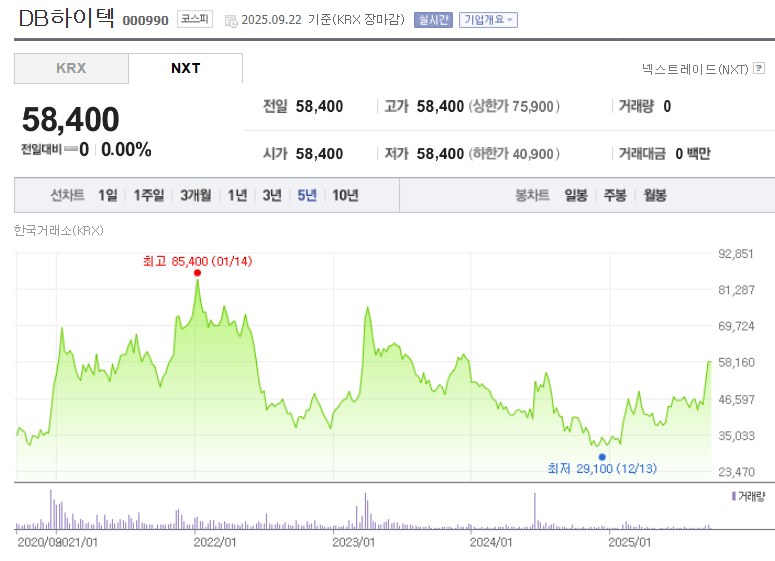Click the current price 58,400 large figure

click(x=71, y=120)
